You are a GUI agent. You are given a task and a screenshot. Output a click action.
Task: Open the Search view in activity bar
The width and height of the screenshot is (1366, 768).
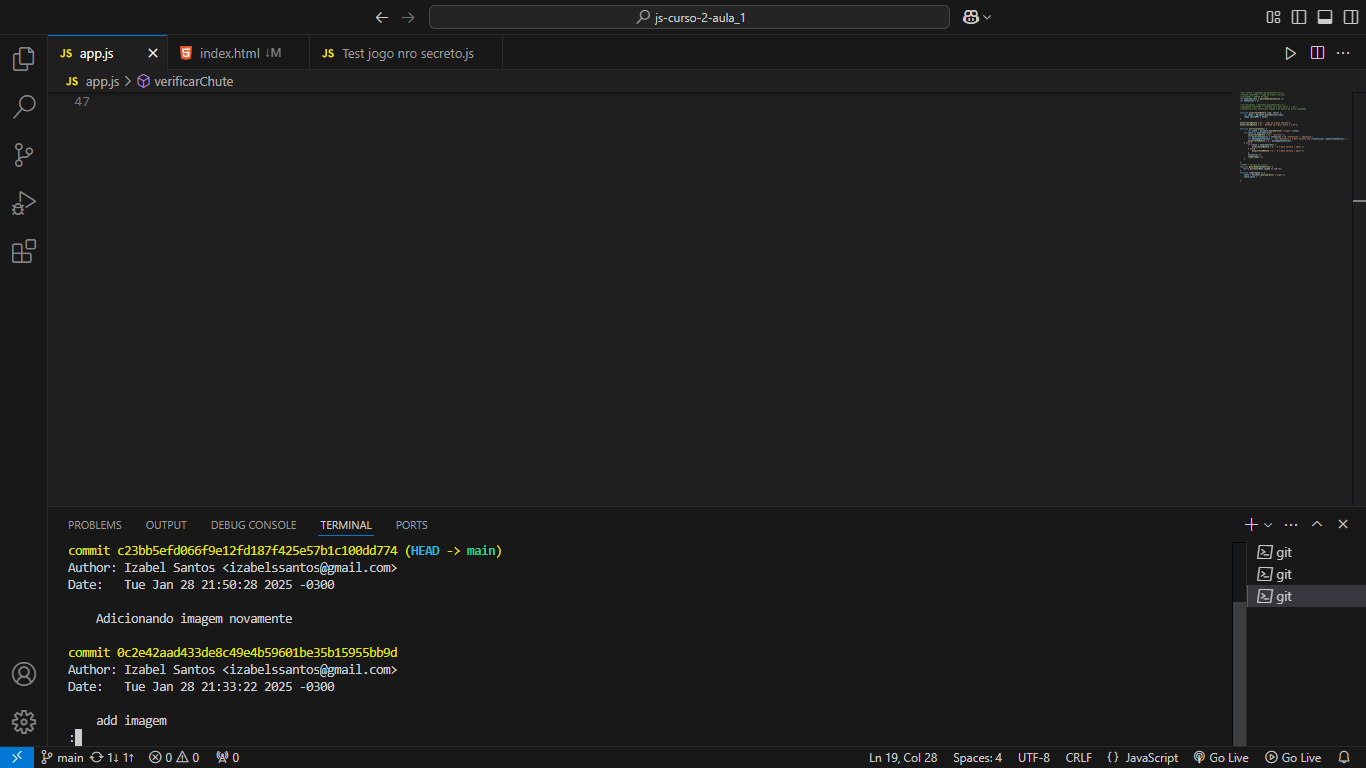click(23, 106)
